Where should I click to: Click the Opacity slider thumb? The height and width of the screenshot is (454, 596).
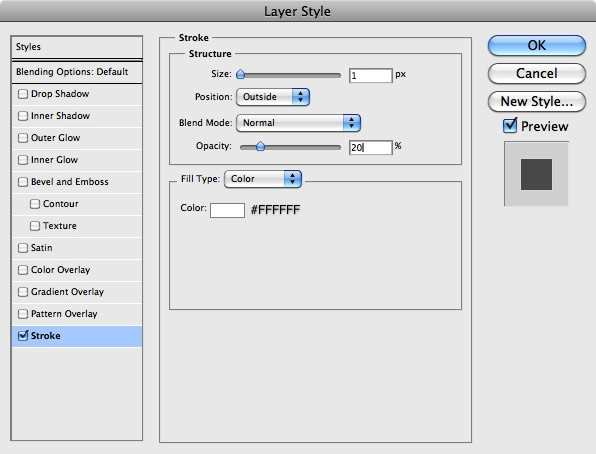[260, 146]
